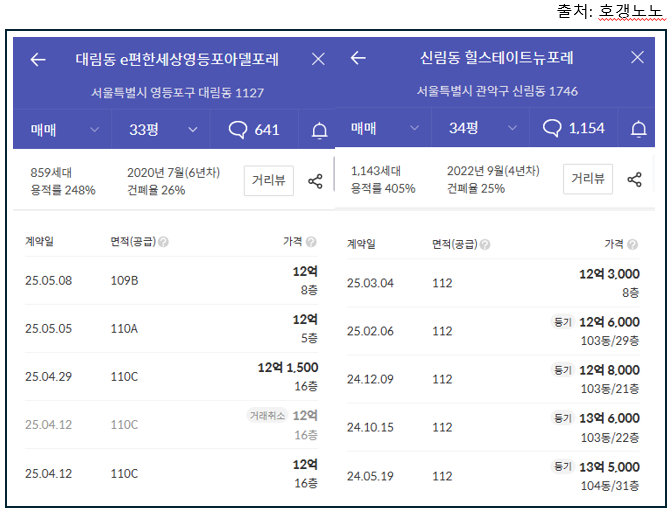Screen dimensions: 672x516
Task: Click help icon next to 가격 in 대림동 table
Action: (x=312, y=242)
